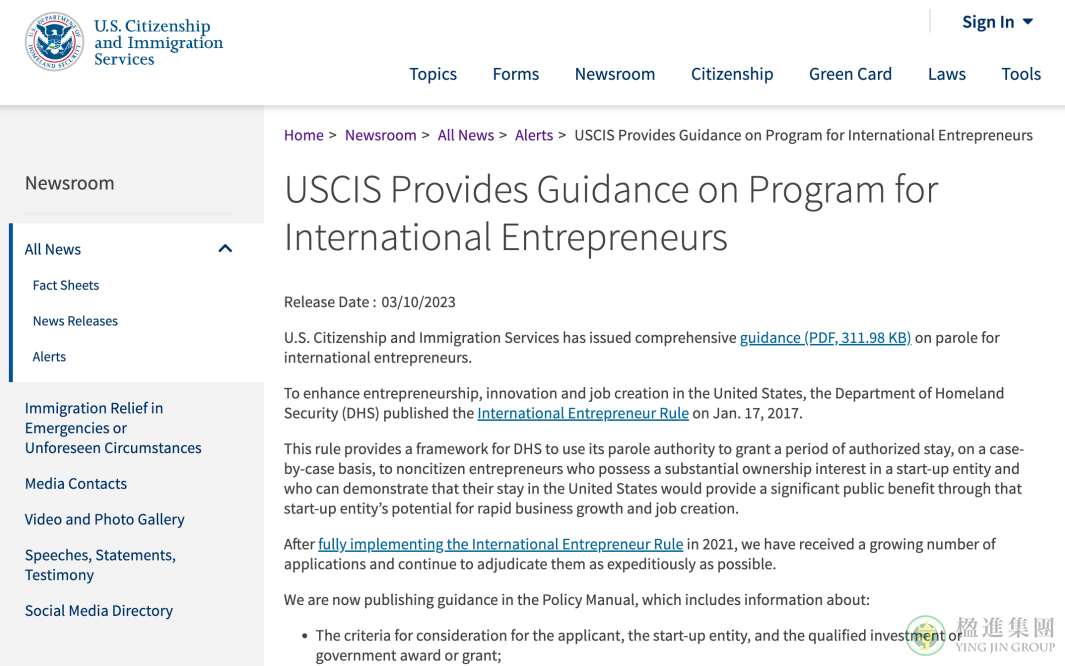Image resolution: width=1065 pixels, height=666 pixels.
Task: Click the U.S. Citizenship and Immigration Services wordmark
Action: [158, 42]
